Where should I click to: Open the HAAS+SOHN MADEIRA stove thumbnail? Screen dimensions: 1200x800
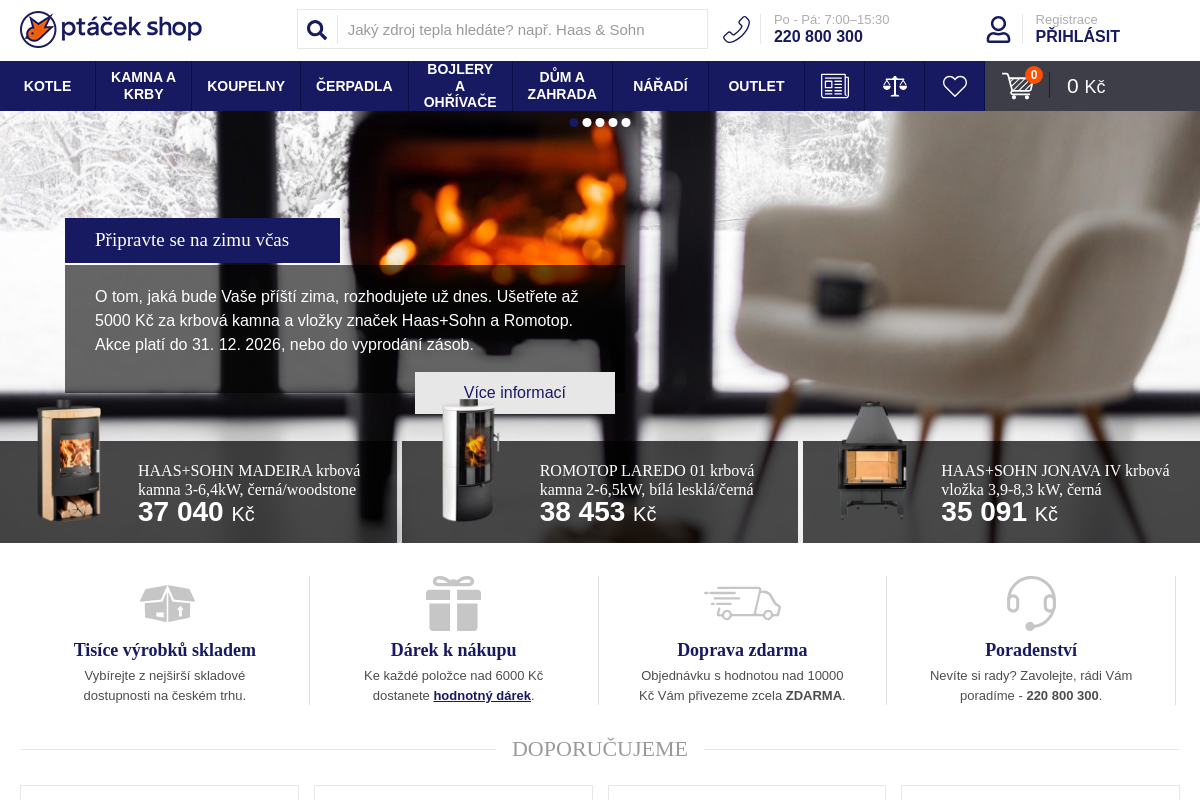click(x=69, y=462)
